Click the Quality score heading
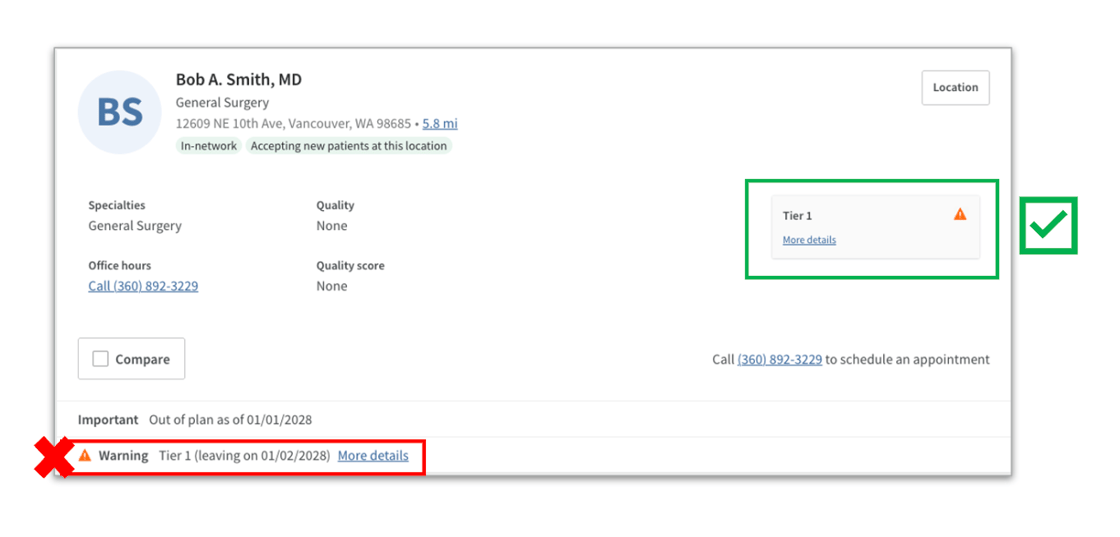 point(350,266)
